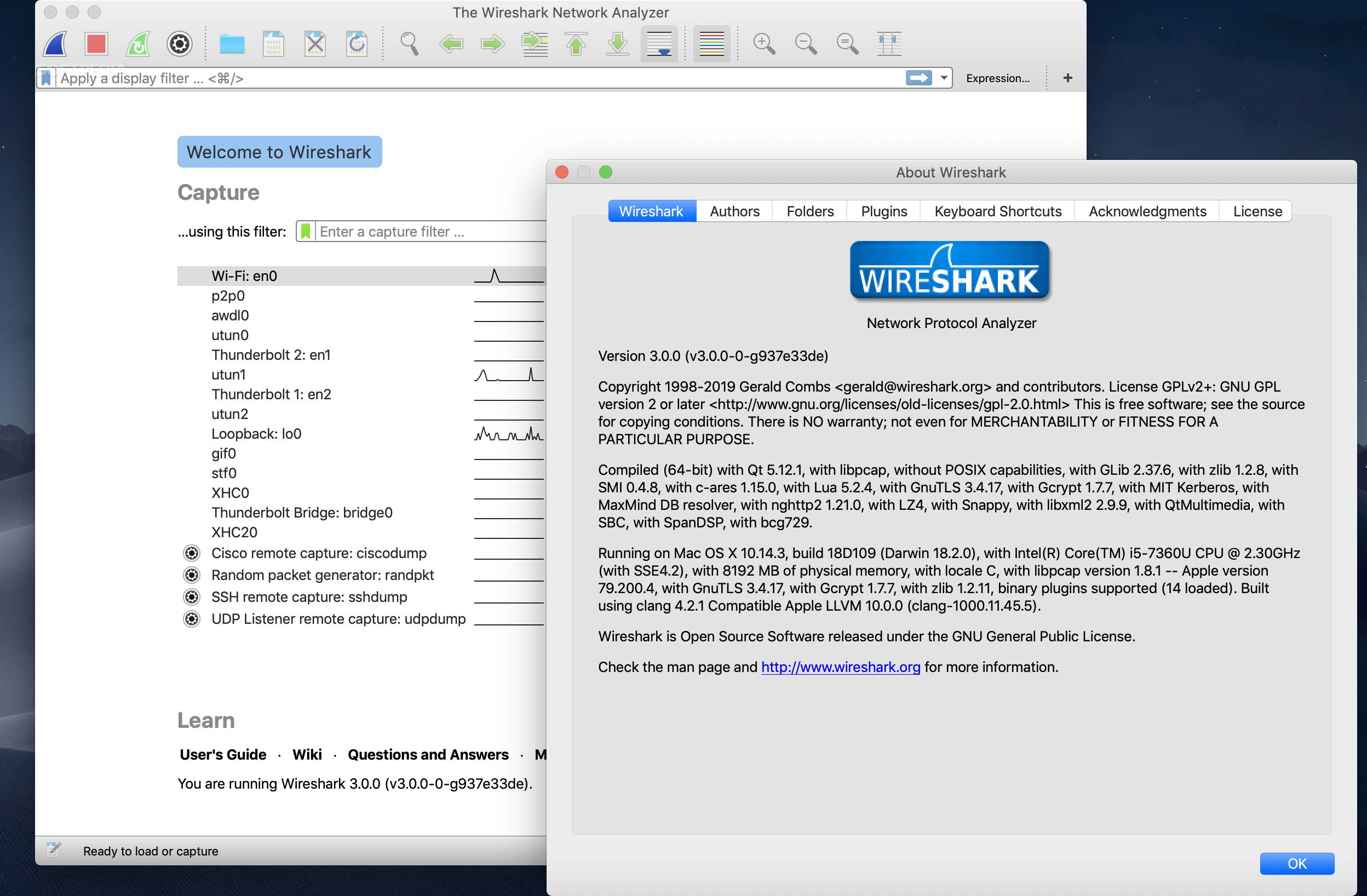1367x896 pixels.
Task: Select Thunderbolt Bridge: bridge0 interface
Action: 361,513
